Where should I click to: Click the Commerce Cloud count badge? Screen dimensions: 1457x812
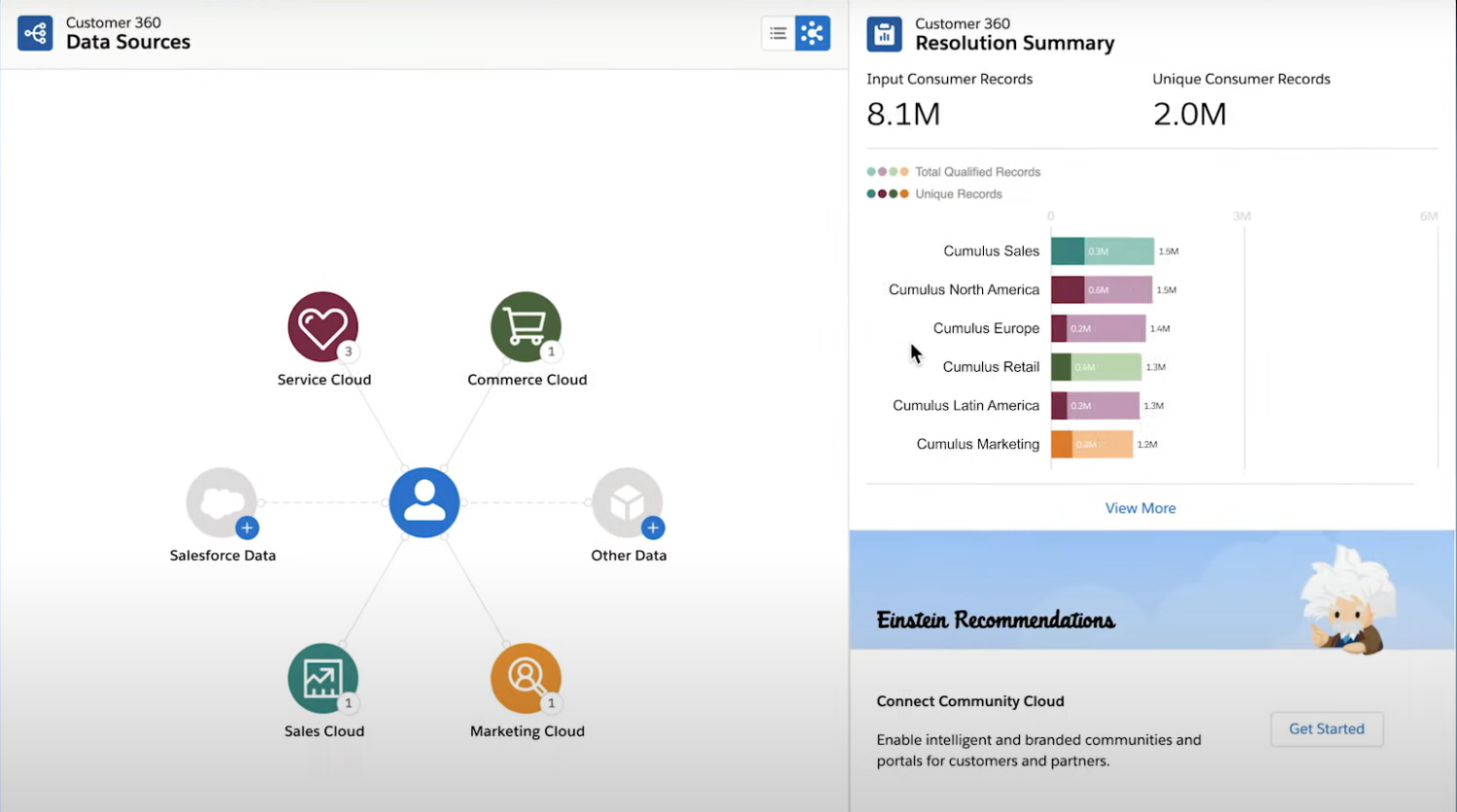[551, 352]
